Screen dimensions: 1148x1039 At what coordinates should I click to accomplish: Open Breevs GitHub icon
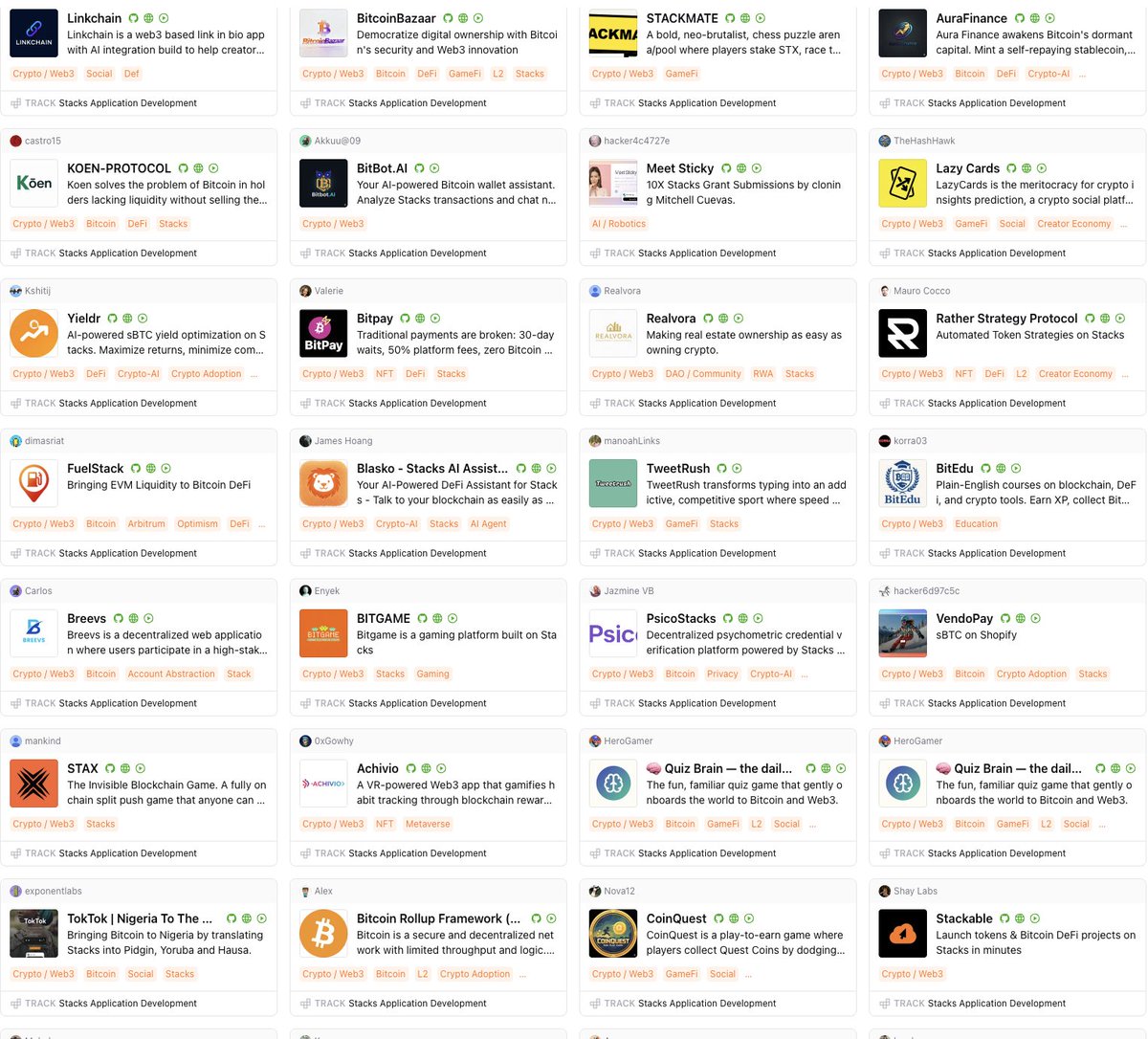(x=119, y=619)
